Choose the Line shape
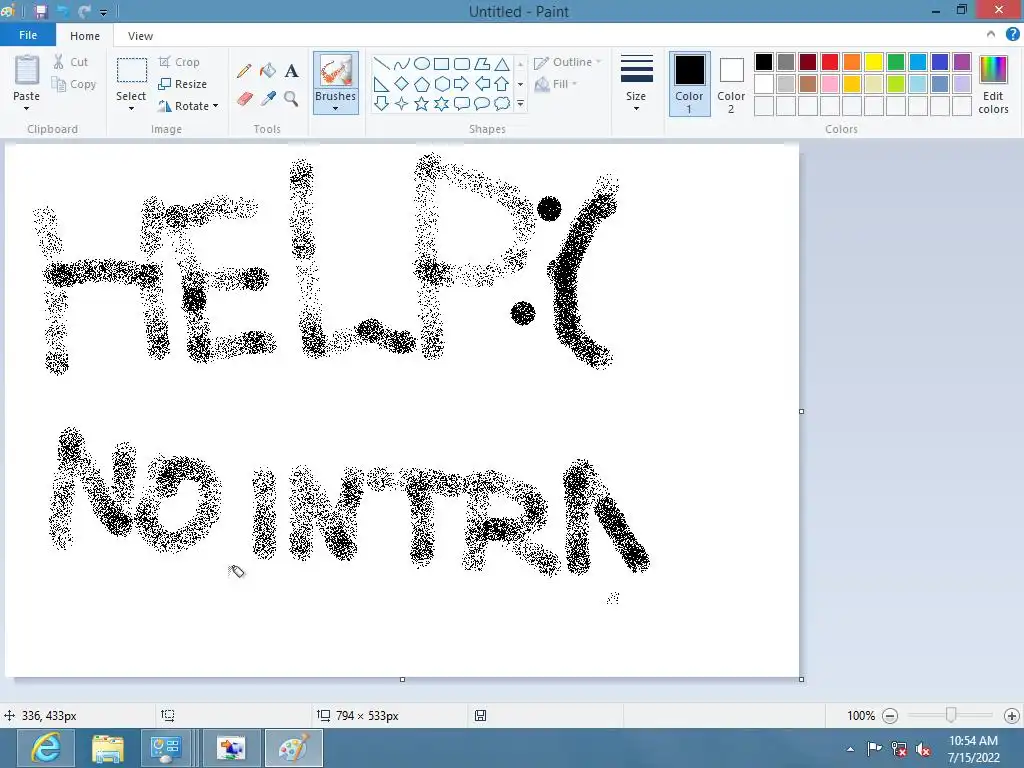Image resolution: width=1024 pixels, height=768 pixels. tap(381, 63)
